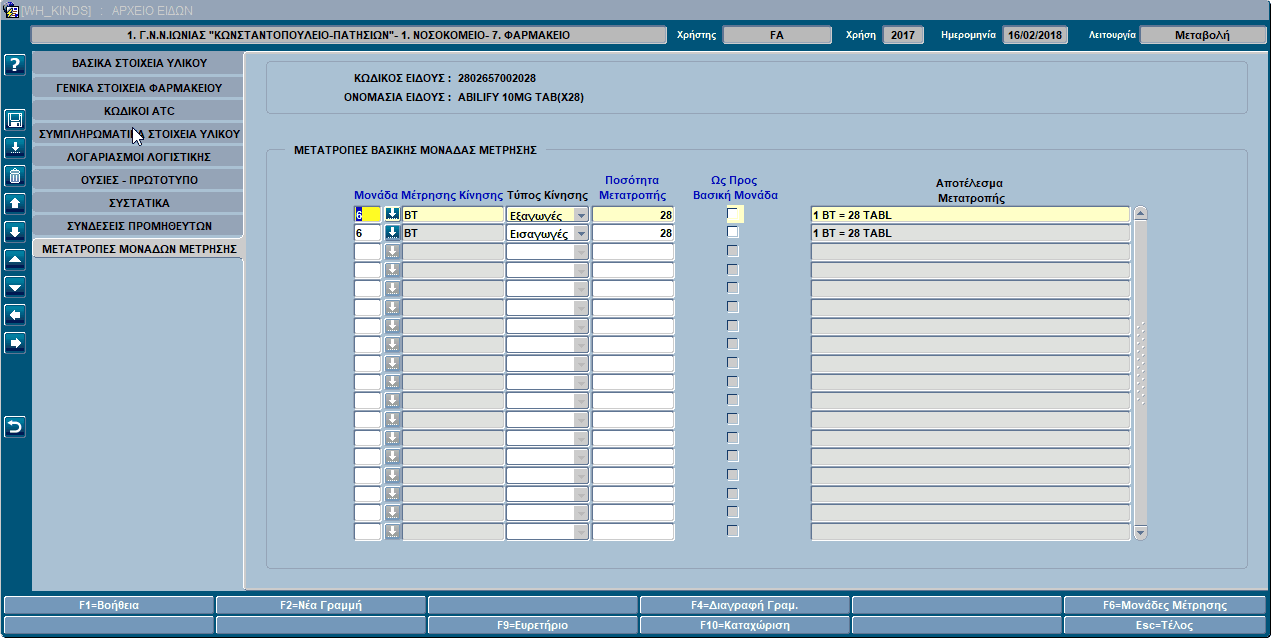
Task: Click the BT unit name field in the Εξαγωγές row
Action: click(453, 215)
